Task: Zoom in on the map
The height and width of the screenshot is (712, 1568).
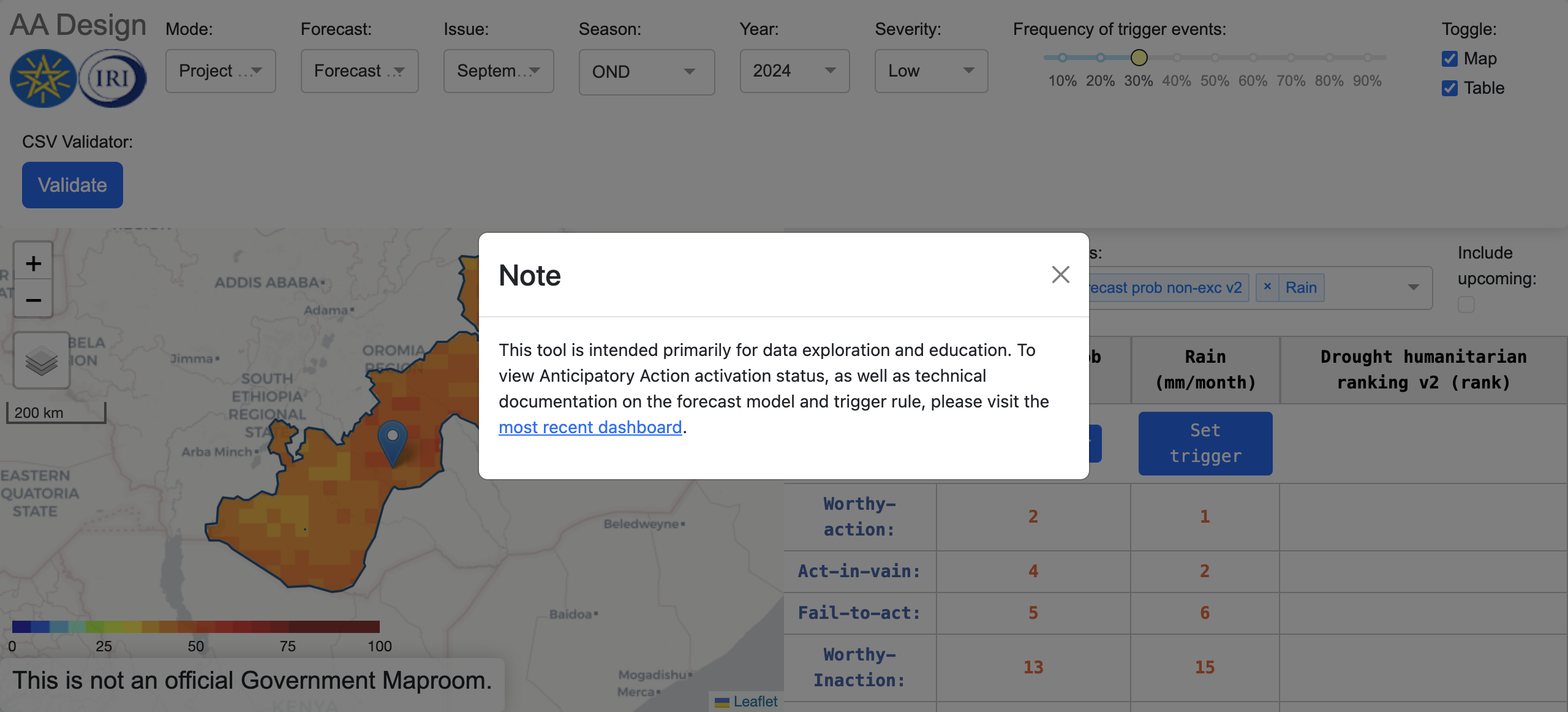Action: click(x=32, y=262)
